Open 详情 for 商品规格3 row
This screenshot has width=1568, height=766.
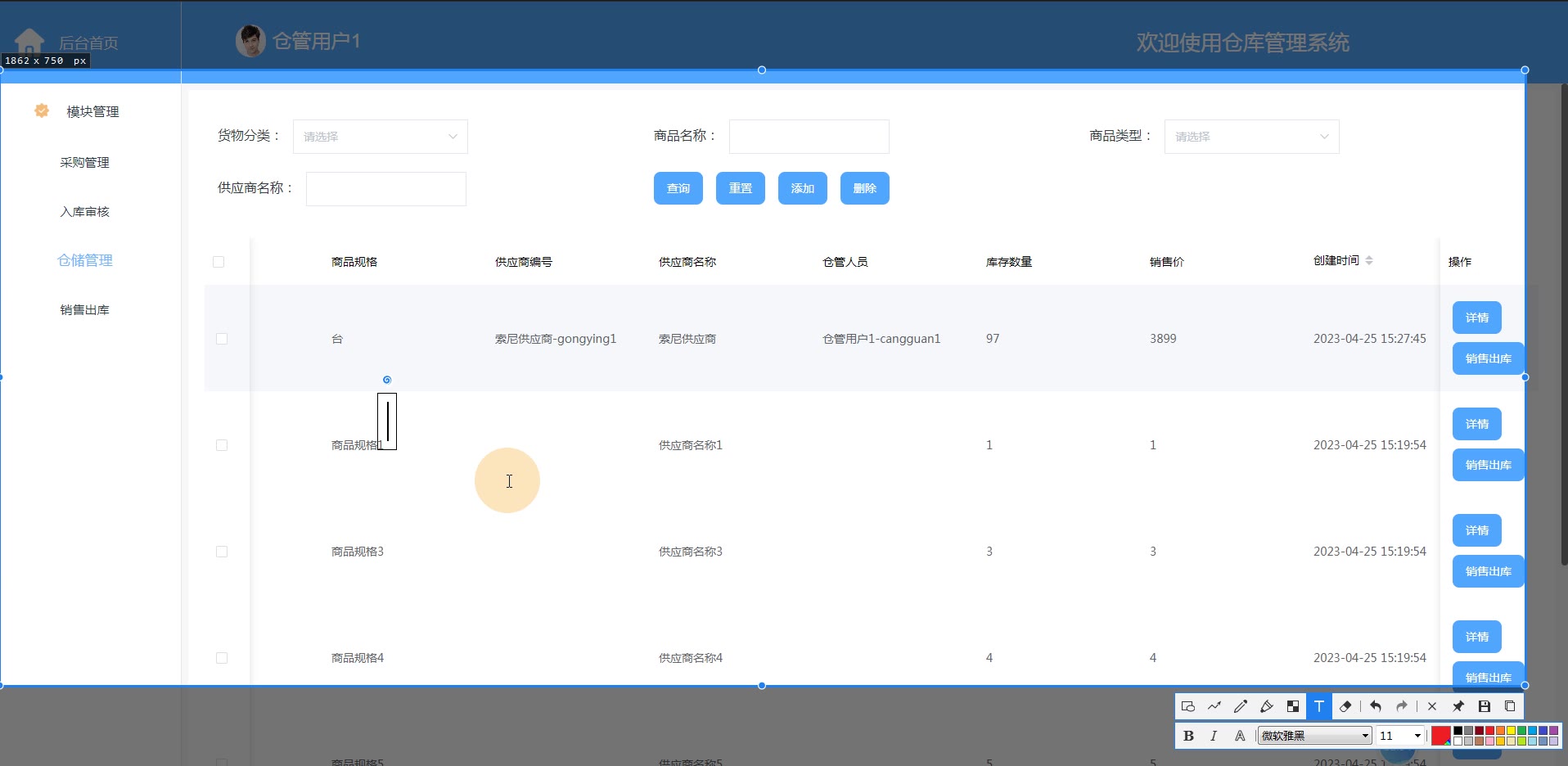coord(1477,530)
